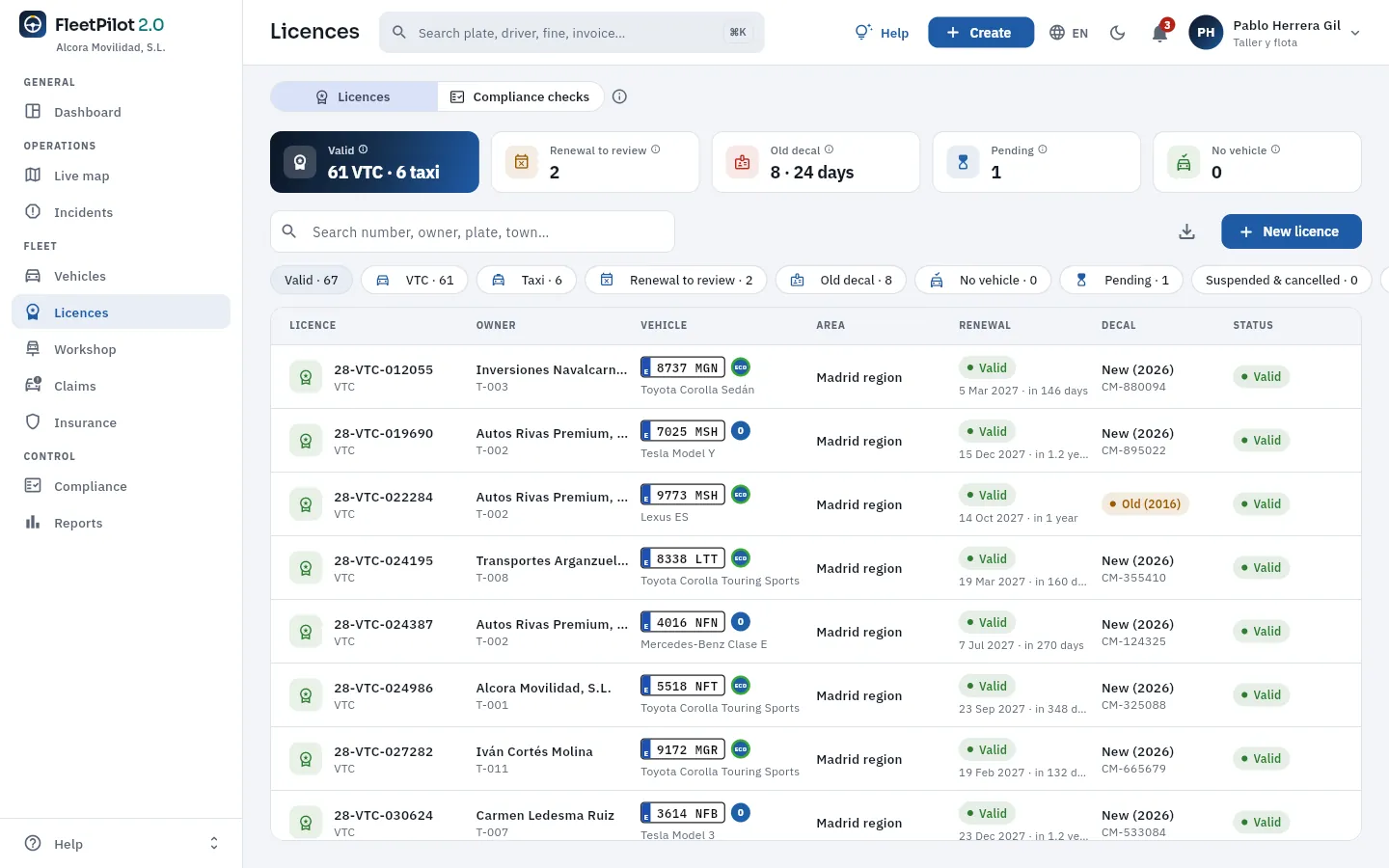Image resolution: width=1389 pixels, height=868 pixels.
Task: Show info about compliance checks tabs
Action: pos(620,96)
